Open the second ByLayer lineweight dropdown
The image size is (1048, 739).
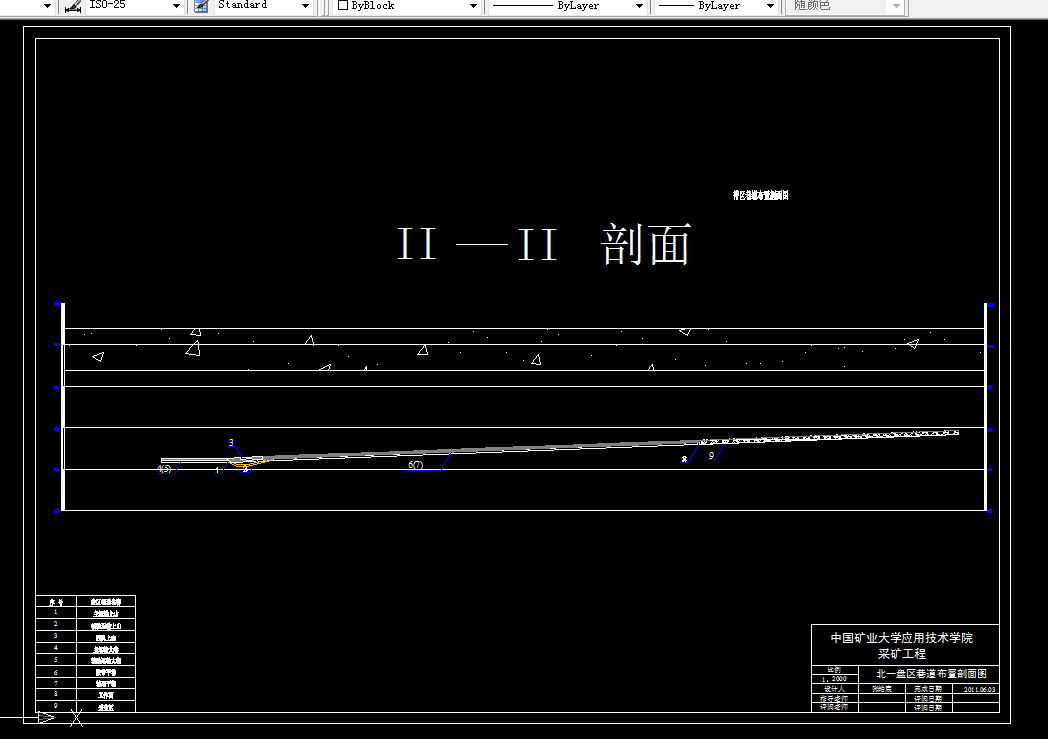click(x=770, y=6)
